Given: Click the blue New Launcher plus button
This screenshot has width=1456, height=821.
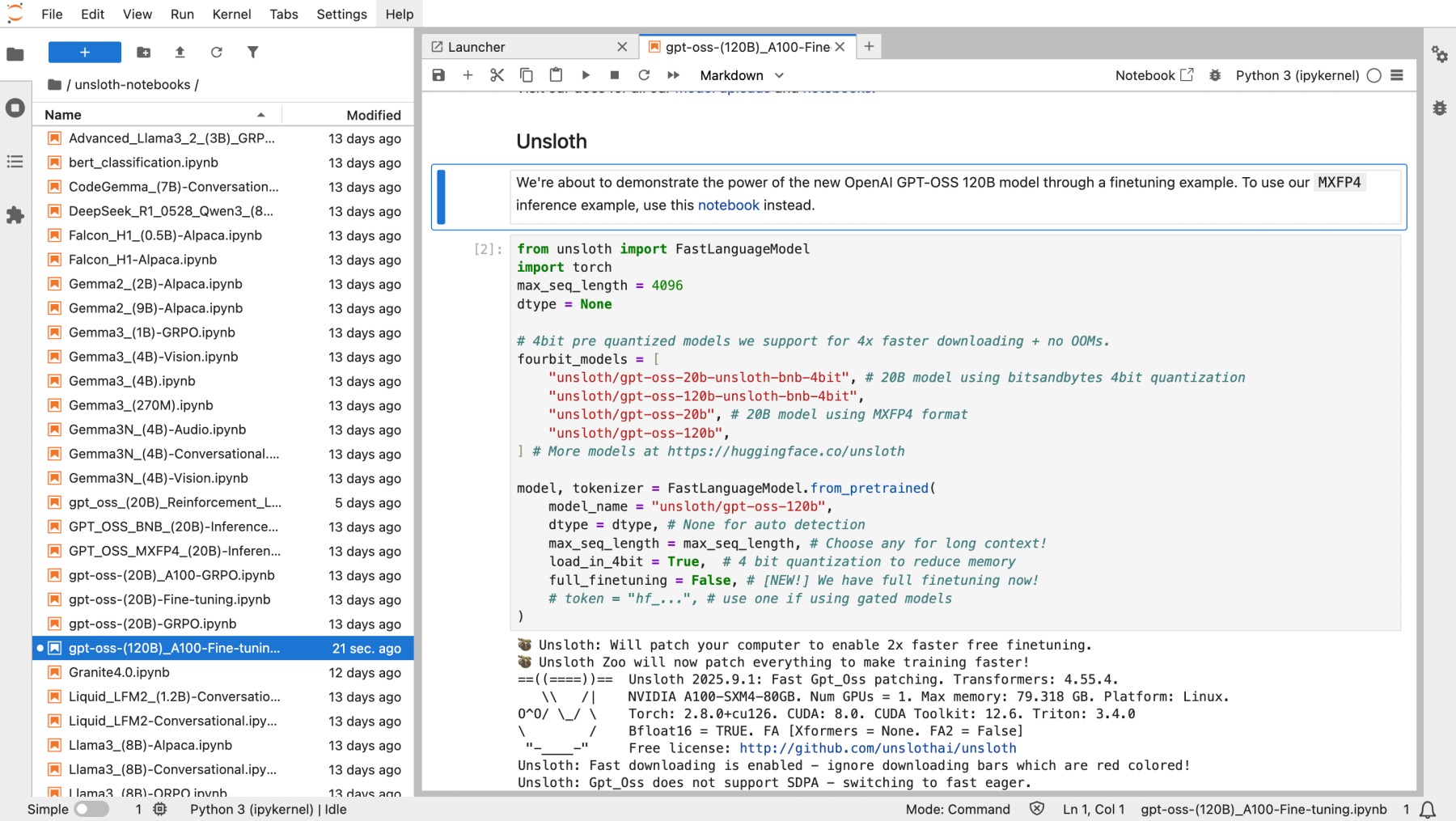Looking at the screenshot, I should 85,53.
